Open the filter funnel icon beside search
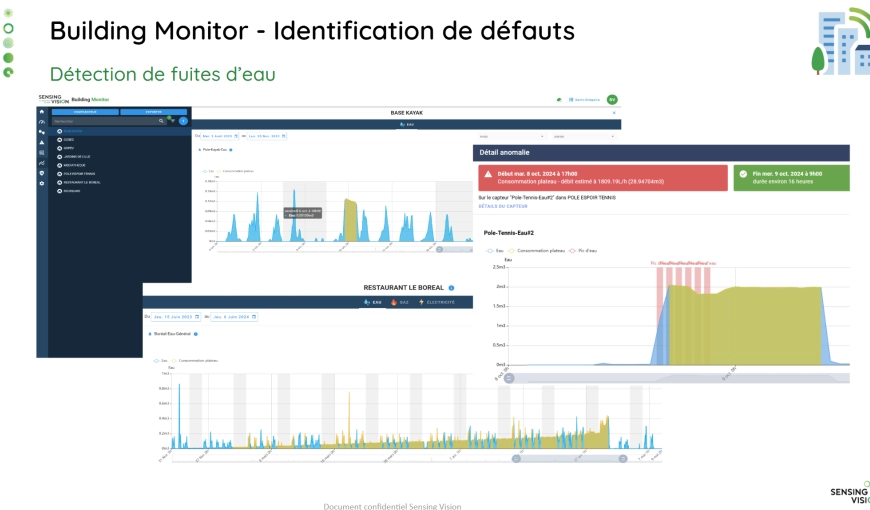Viewport: 870px width, 510px height. click(x=172, y=120)
